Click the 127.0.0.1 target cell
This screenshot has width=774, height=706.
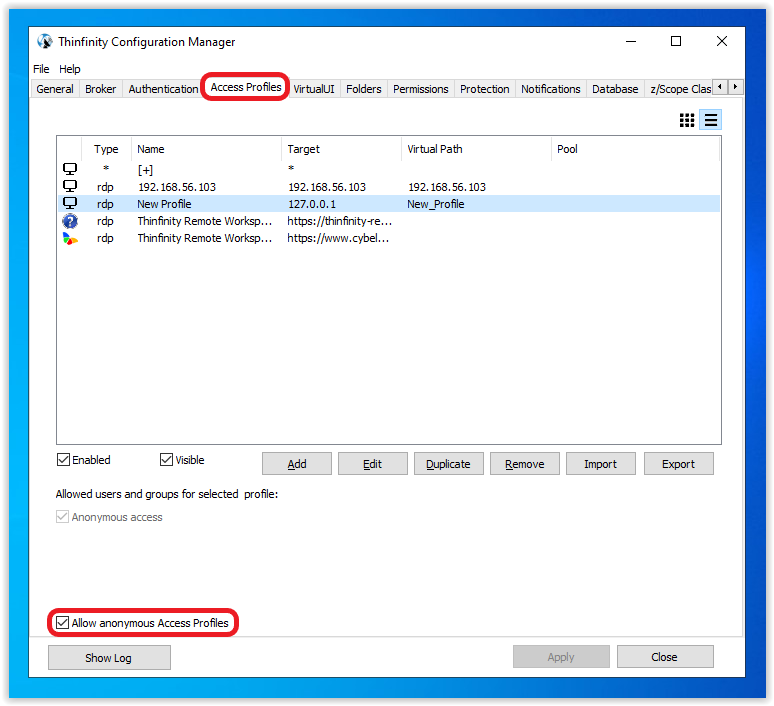click(x=312, y=204)
